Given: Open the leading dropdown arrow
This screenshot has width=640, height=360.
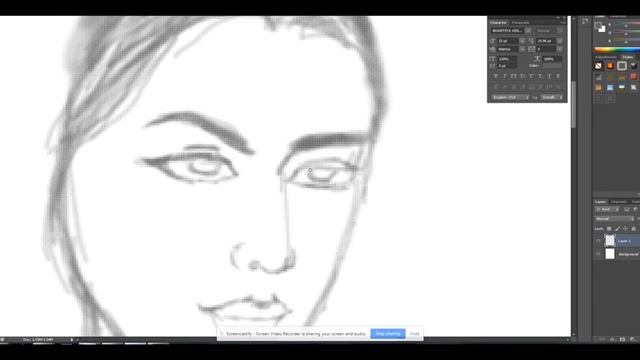Looking at the screenshot, I should tap(560, 41).
